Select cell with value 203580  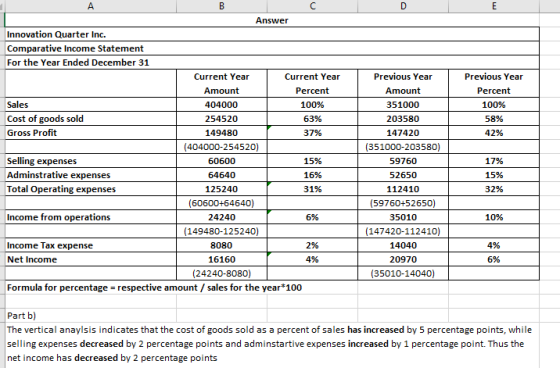(x=403, y=118)
